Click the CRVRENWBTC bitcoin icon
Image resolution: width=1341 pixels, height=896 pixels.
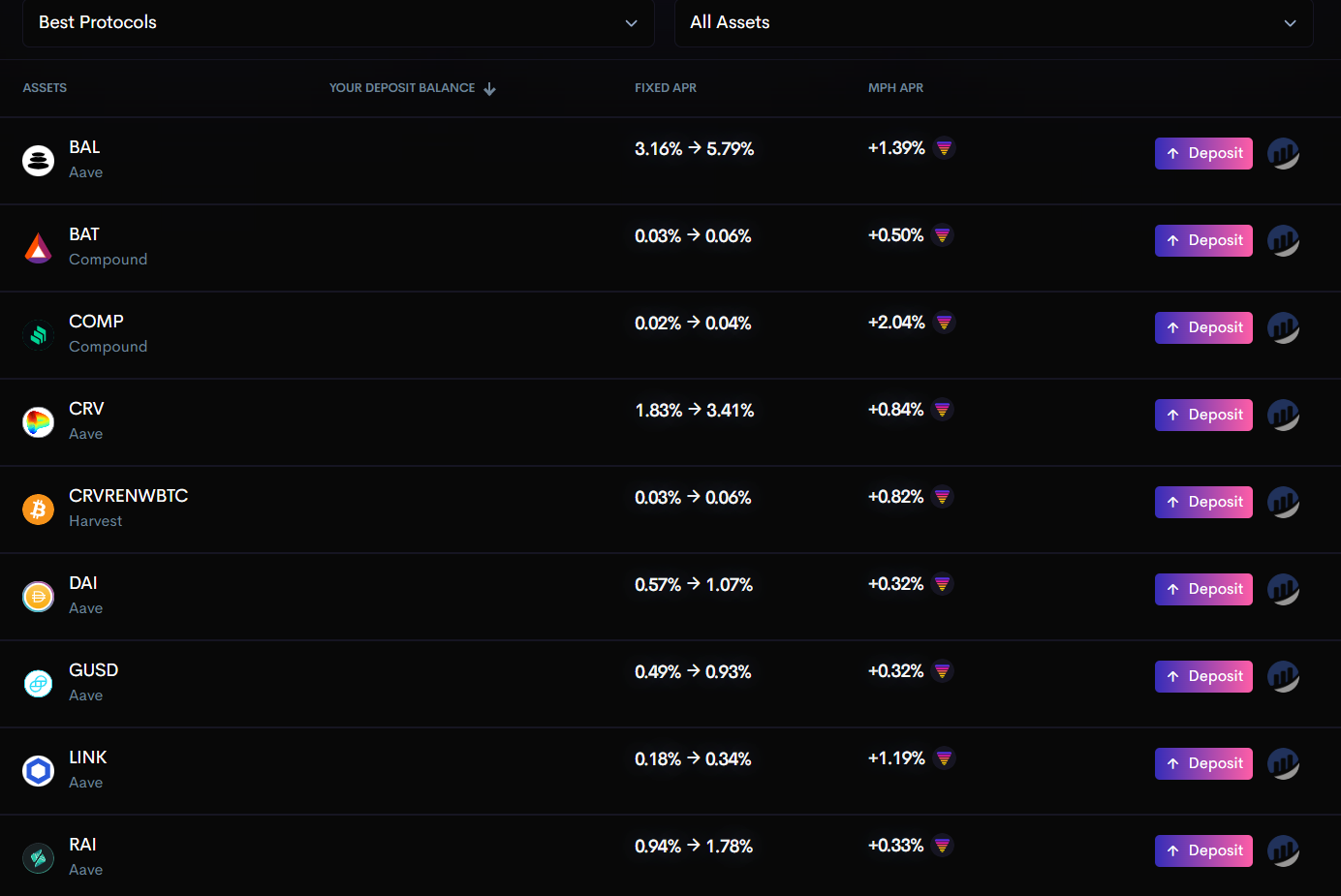coord(38,509)
